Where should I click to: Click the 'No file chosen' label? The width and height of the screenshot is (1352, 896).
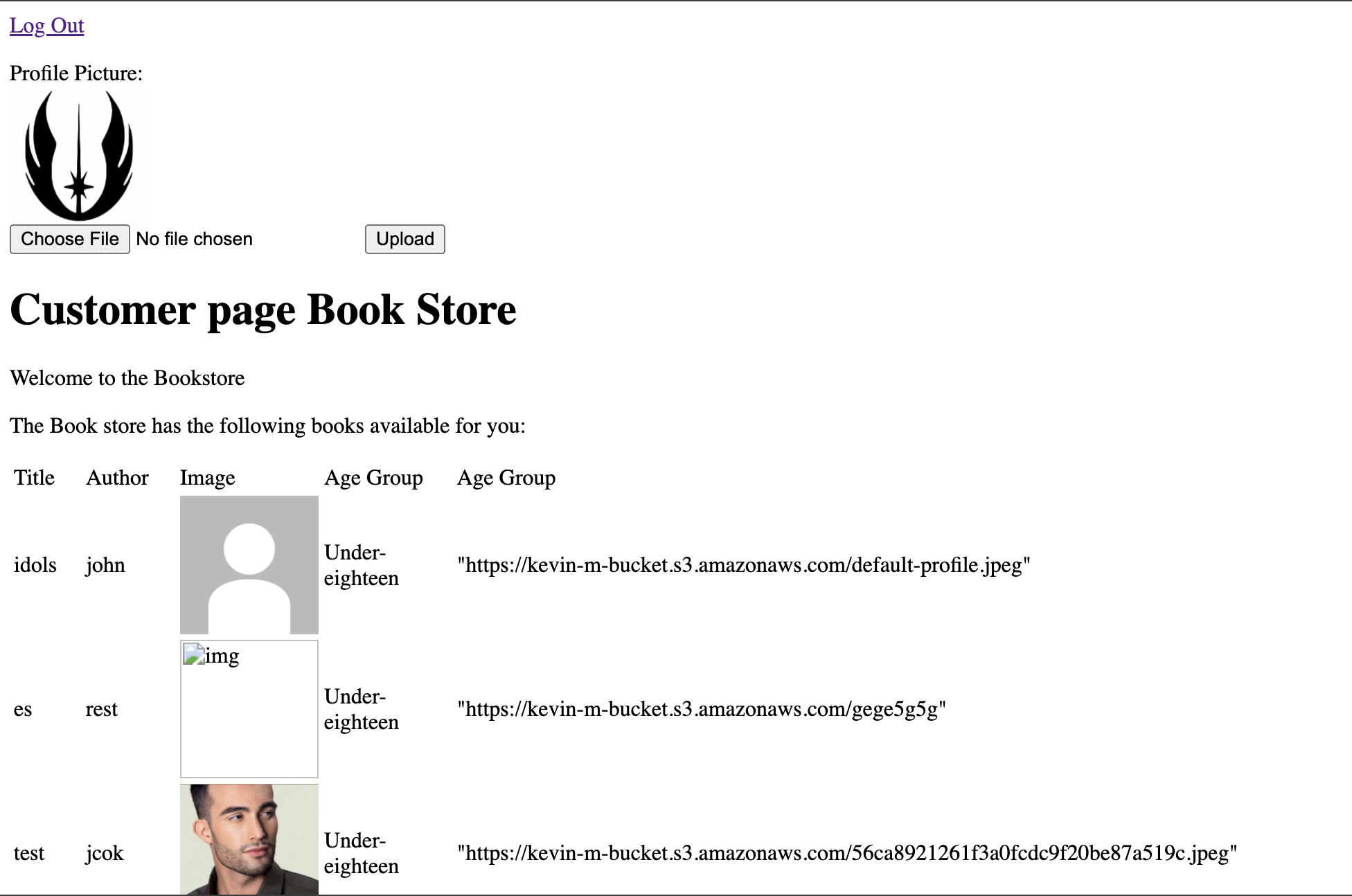pyautogui.click(x=194, y=239)
